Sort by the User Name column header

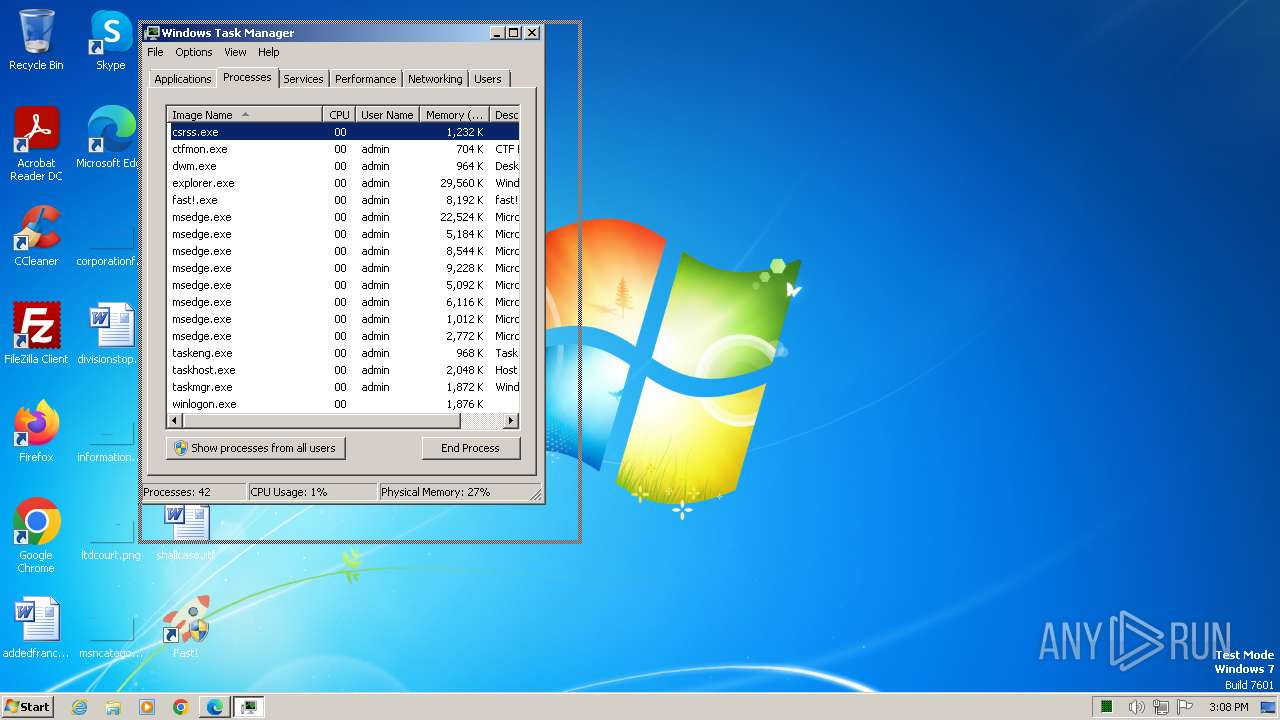(387, 115)
